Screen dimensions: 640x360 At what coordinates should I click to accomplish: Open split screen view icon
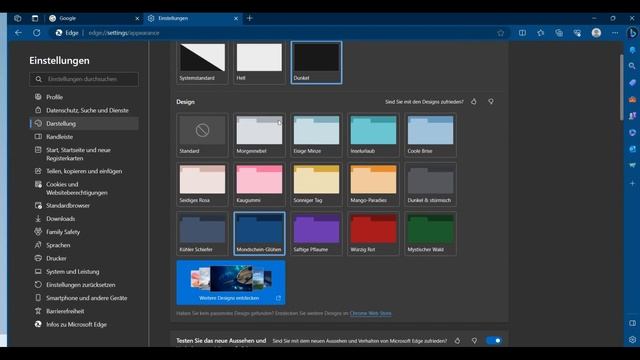coord(522,33)
